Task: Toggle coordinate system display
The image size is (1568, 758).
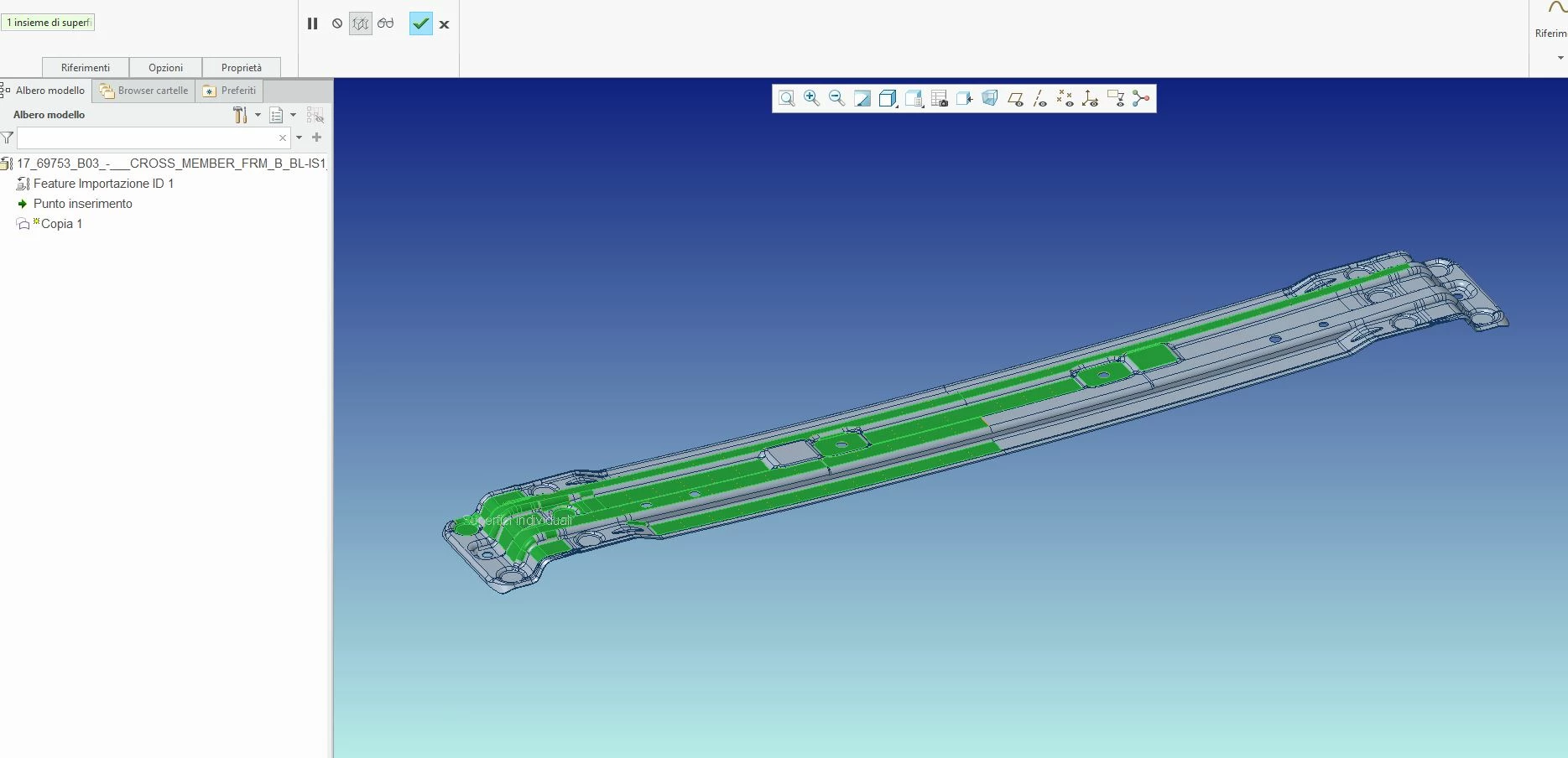Action: coord(1091,99)
